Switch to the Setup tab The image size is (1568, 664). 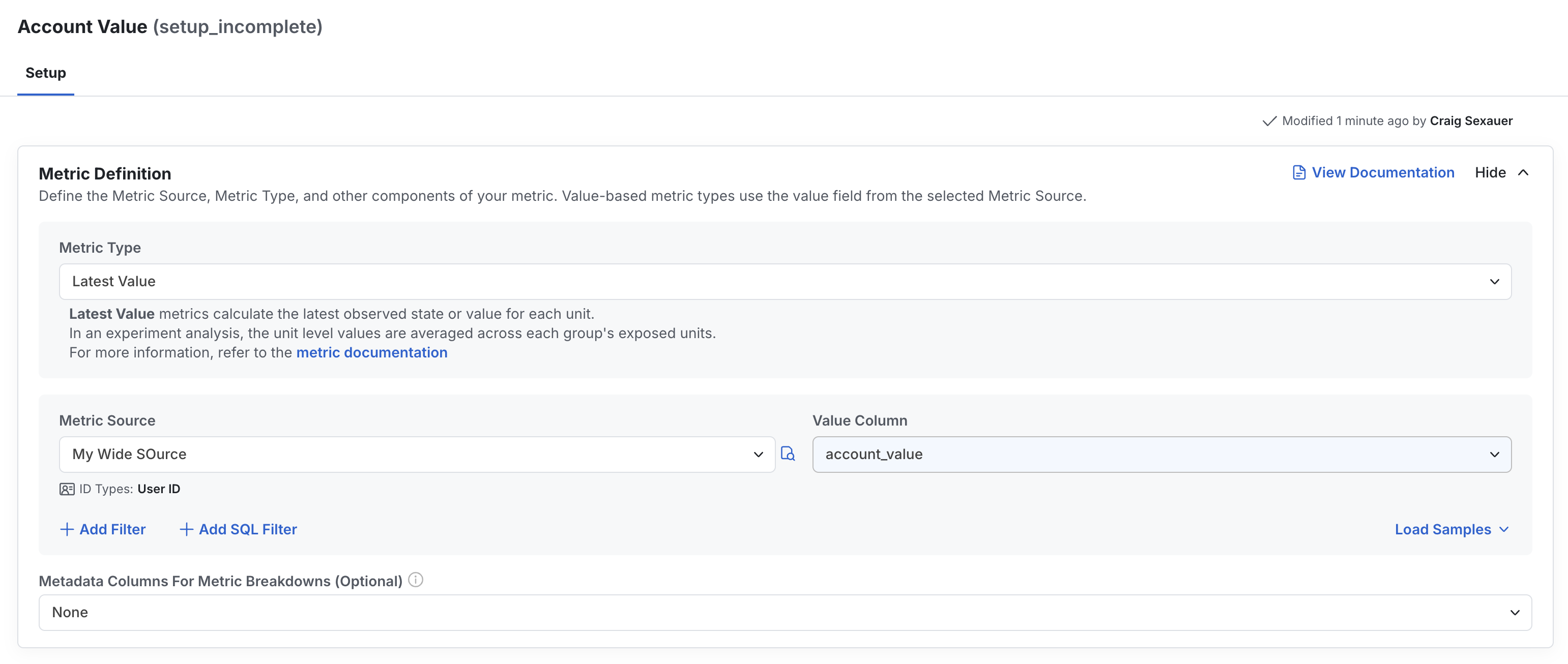pyautogui.click(x=45, y=72)
